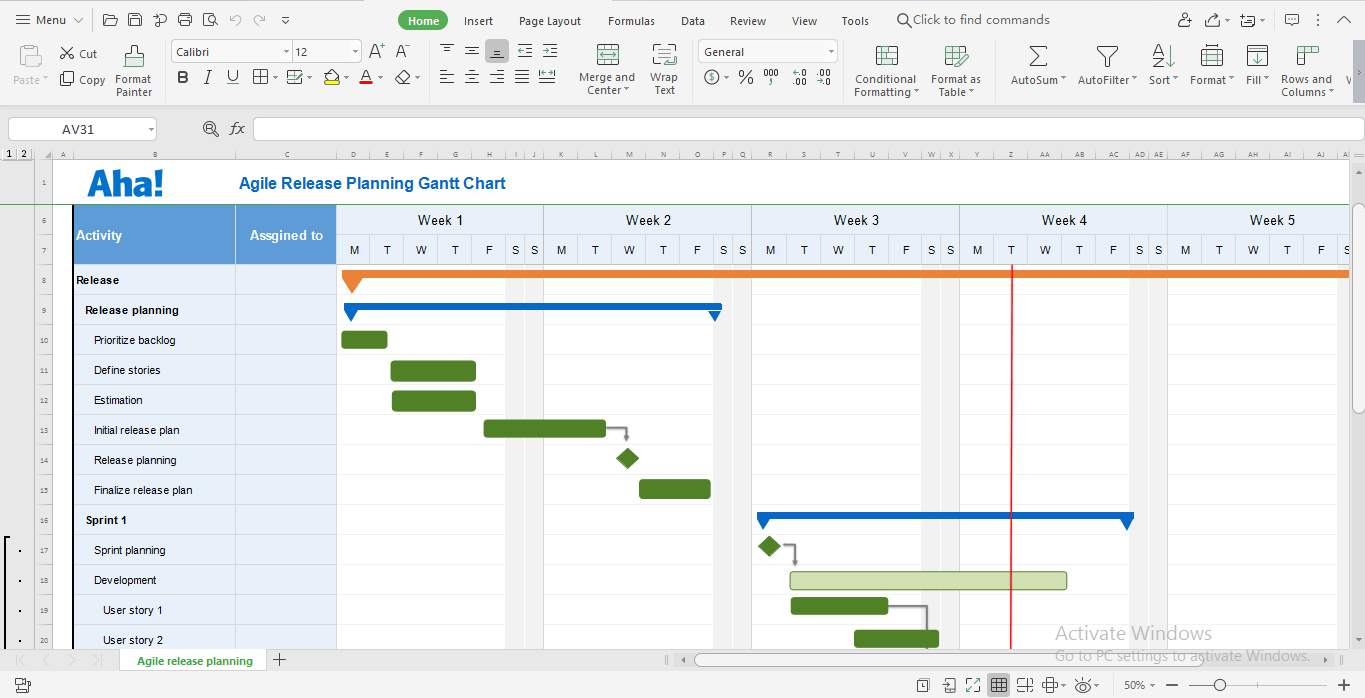Click the AutoSum sigma icon

(1038, 57)
